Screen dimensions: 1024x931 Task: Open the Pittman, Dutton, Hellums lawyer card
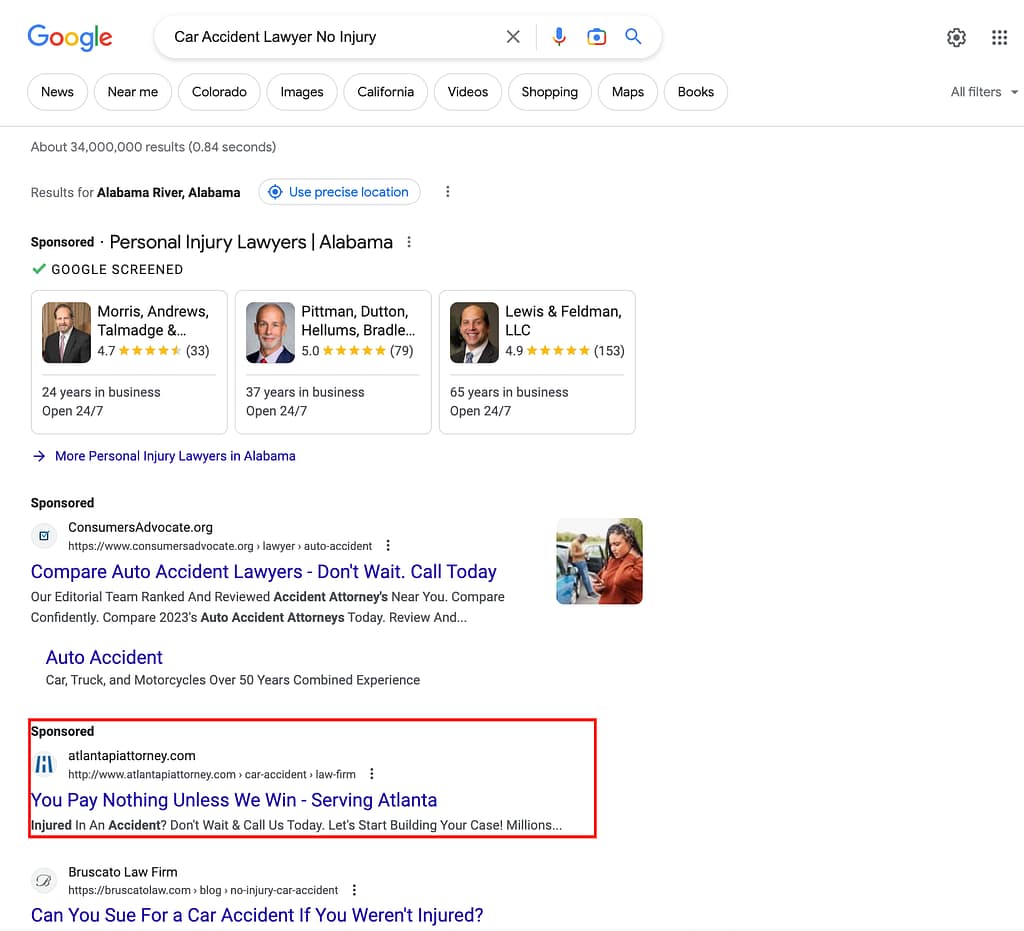pyautogui.click(x=333, y=362)
